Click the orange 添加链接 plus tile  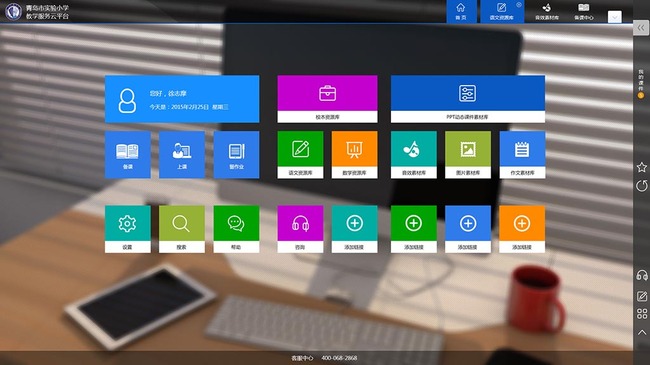(x=522, y=229)
